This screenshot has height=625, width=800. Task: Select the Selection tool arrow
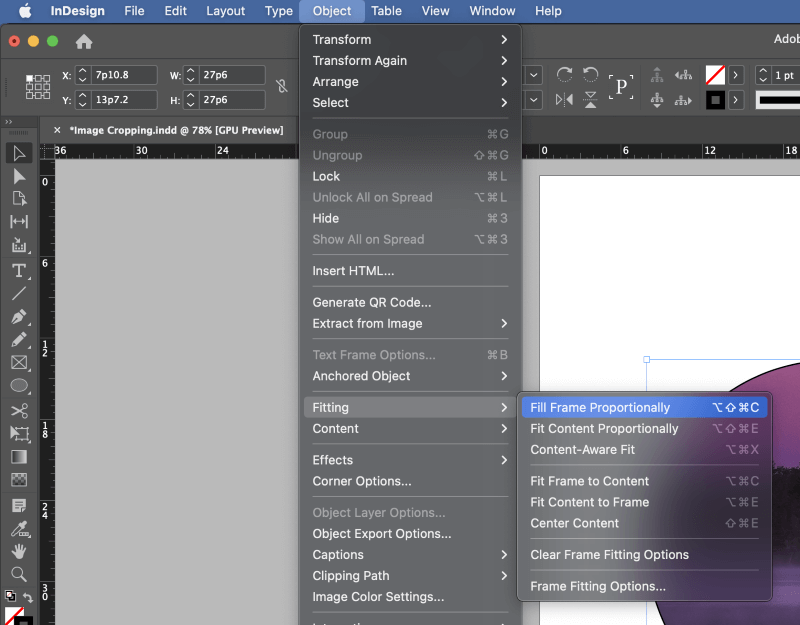tap(19, 153)
